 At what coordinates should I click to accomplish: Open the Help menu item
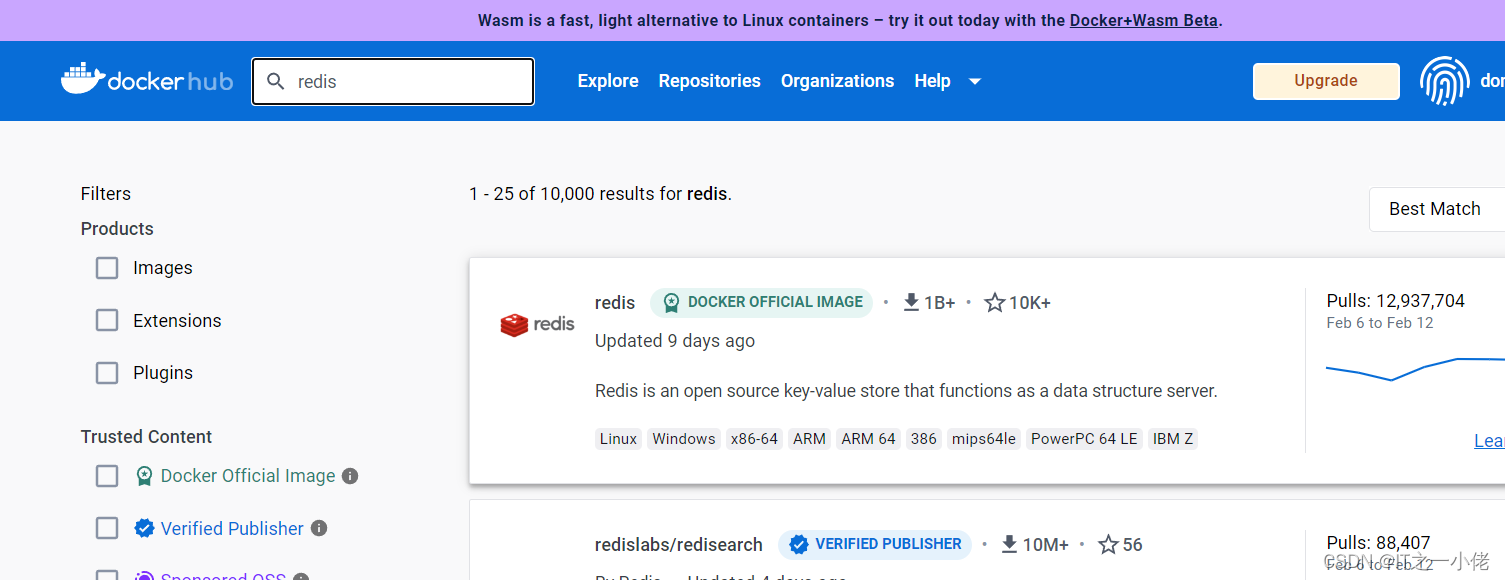click(932, 81)
